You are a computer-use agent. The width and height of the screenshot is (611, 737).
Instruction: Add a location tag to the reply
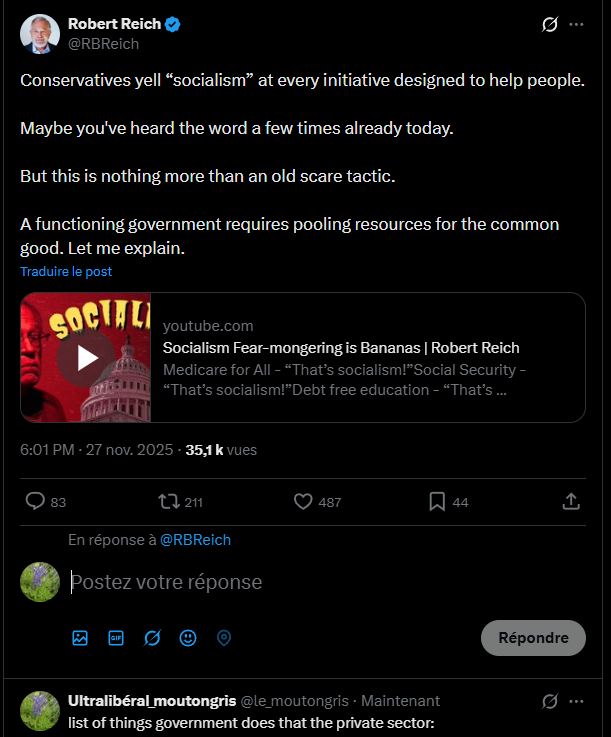pyautogui.click(x=224, y=637)
